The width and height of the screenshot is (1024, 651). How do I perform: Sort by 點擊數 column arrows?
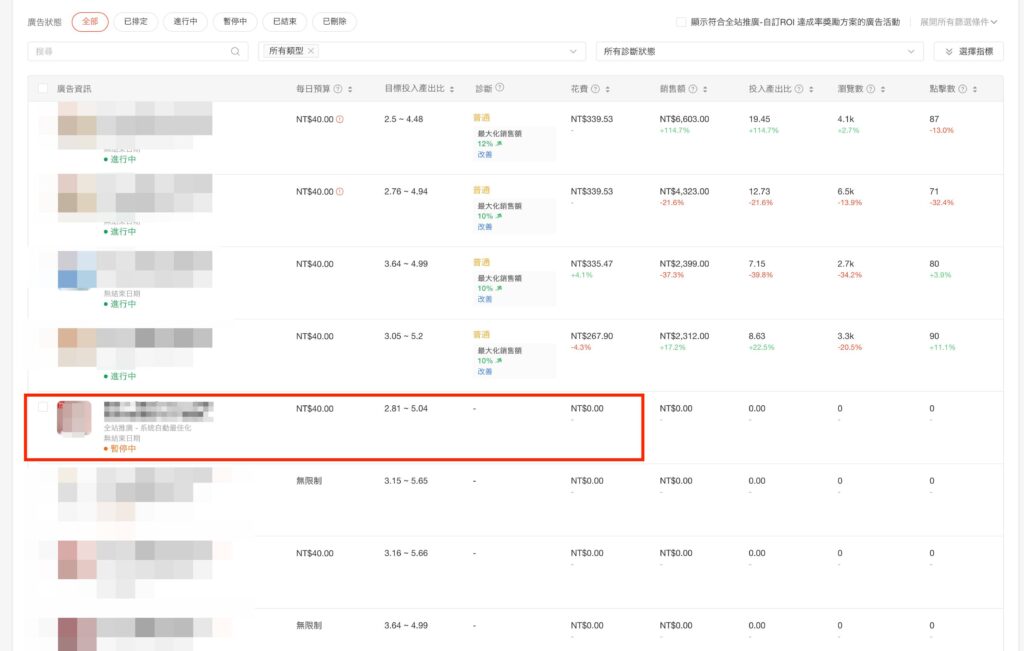pos(974,89)
